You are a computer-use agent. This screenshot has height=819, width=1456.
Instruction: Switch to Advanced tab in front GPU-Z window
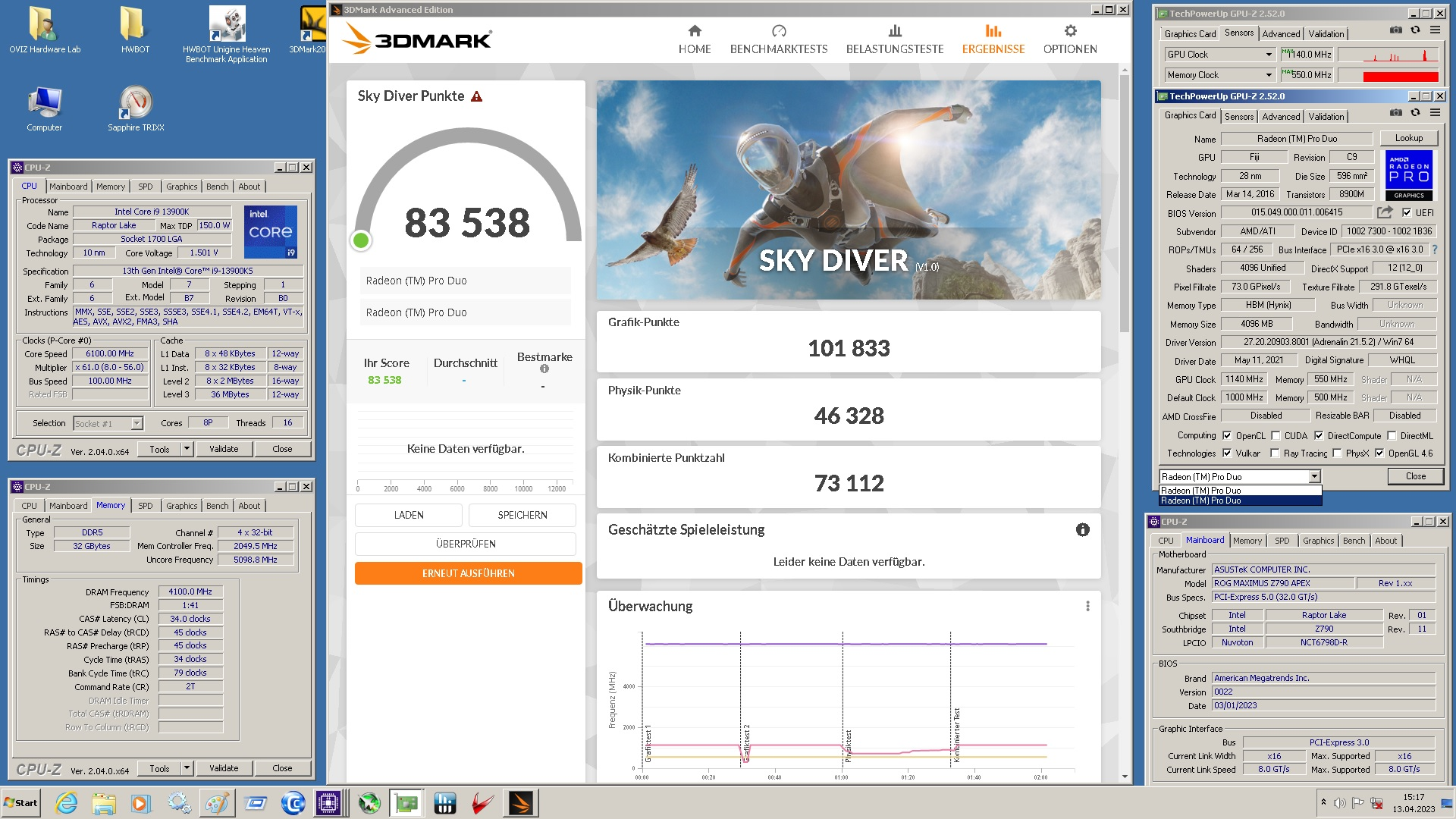pos(1281,116)
